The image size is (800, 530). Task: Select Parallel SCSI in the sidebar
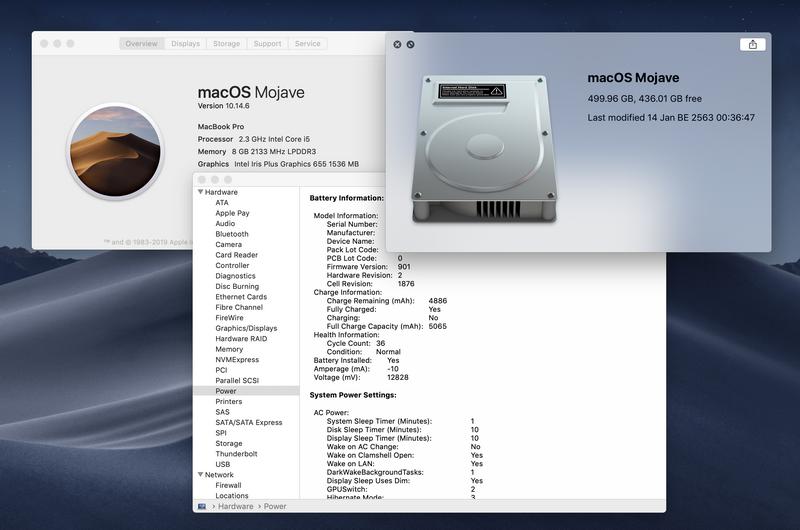tap(237, 381)
